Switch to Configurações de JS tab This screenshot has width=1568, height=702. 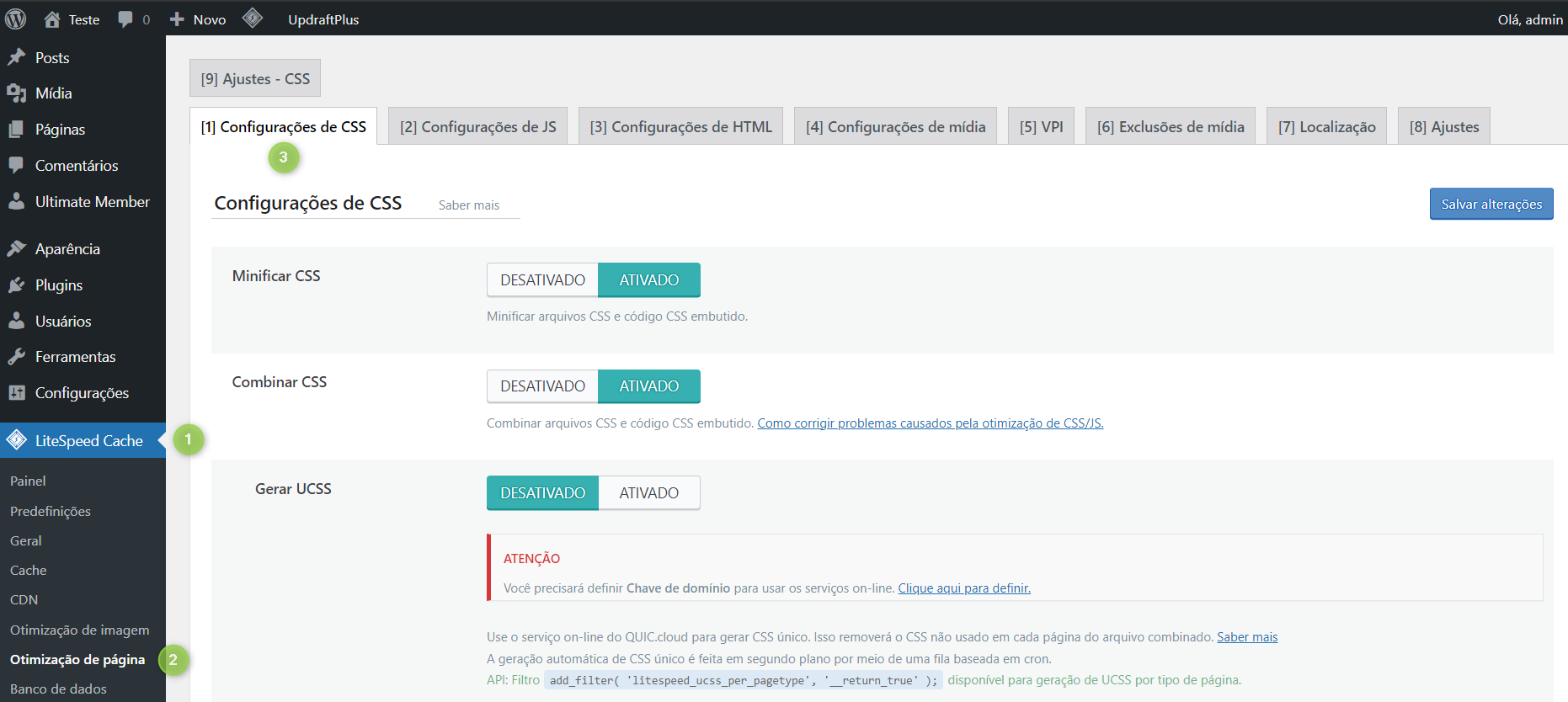[x=477, y=127]
